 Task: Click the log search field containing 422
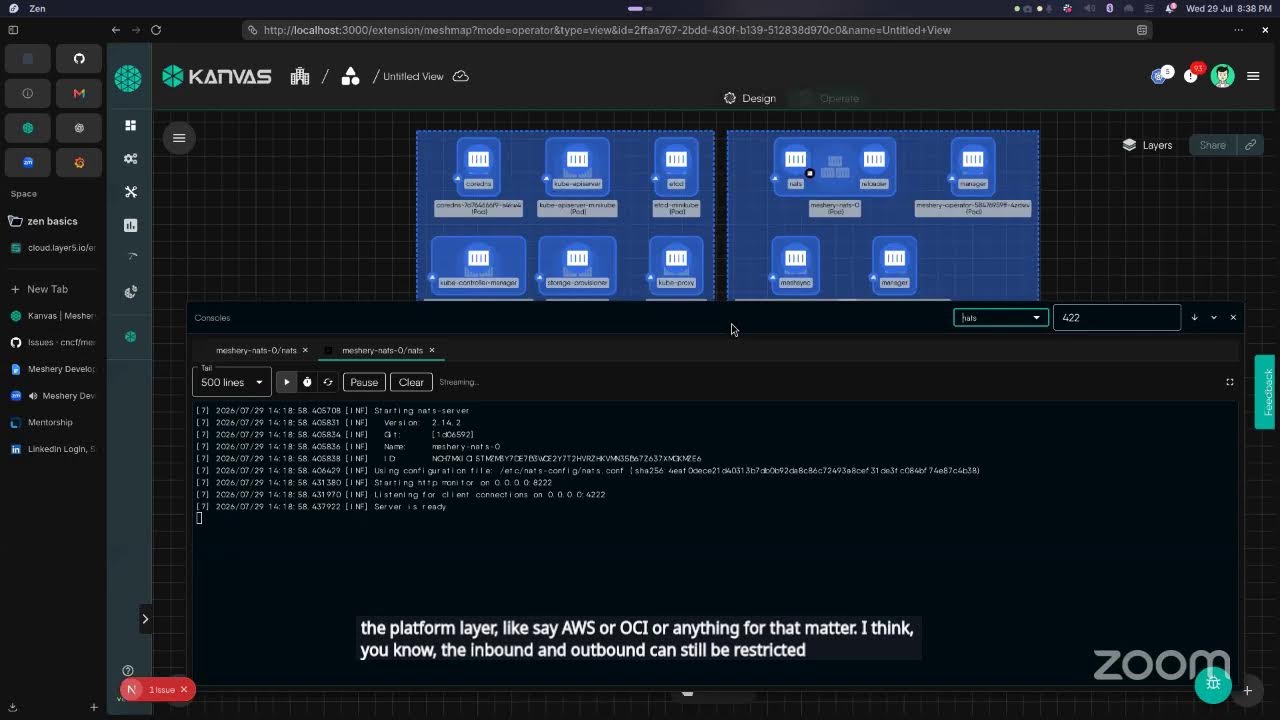tap(1117, 317)
